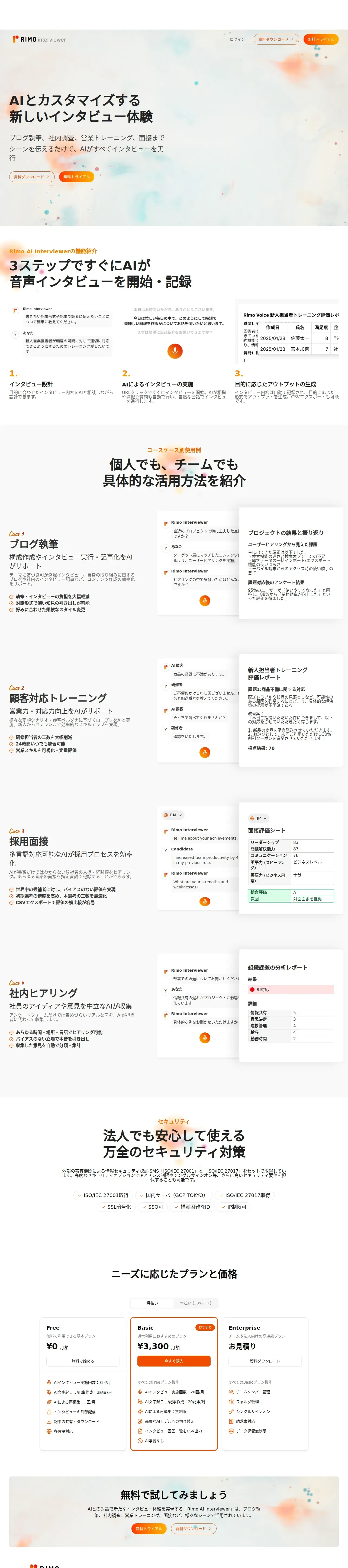Click icon beside インタビューの外部配信
The image size is (348, 1568).
(49, 1412)
